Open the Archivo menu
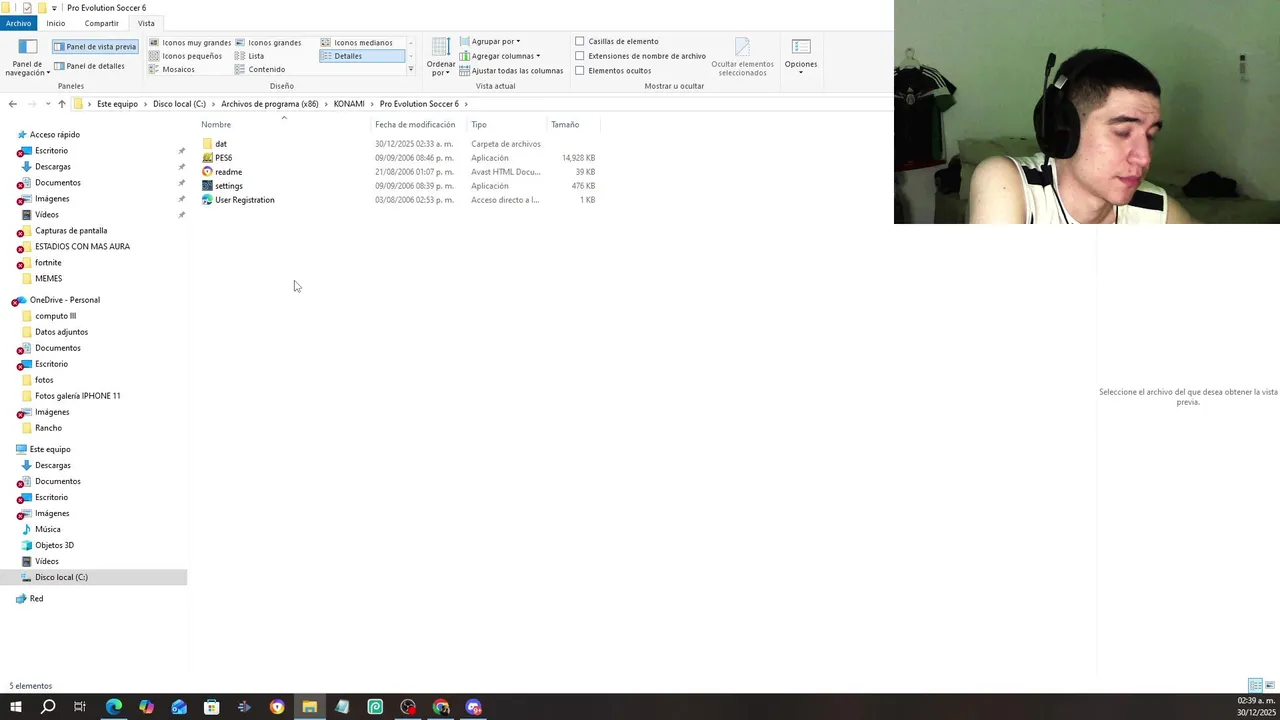This screenshot has width=1280, height=720. (x=18, y=23)
